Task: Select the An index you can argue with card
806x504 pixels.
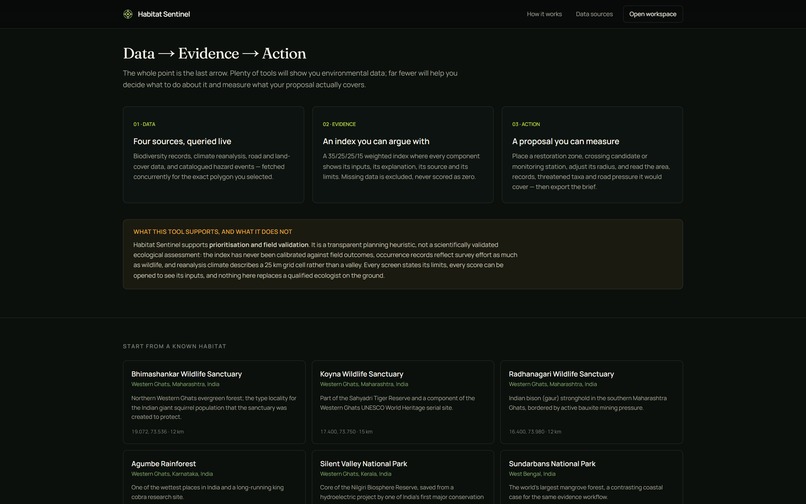Action: 402,155
